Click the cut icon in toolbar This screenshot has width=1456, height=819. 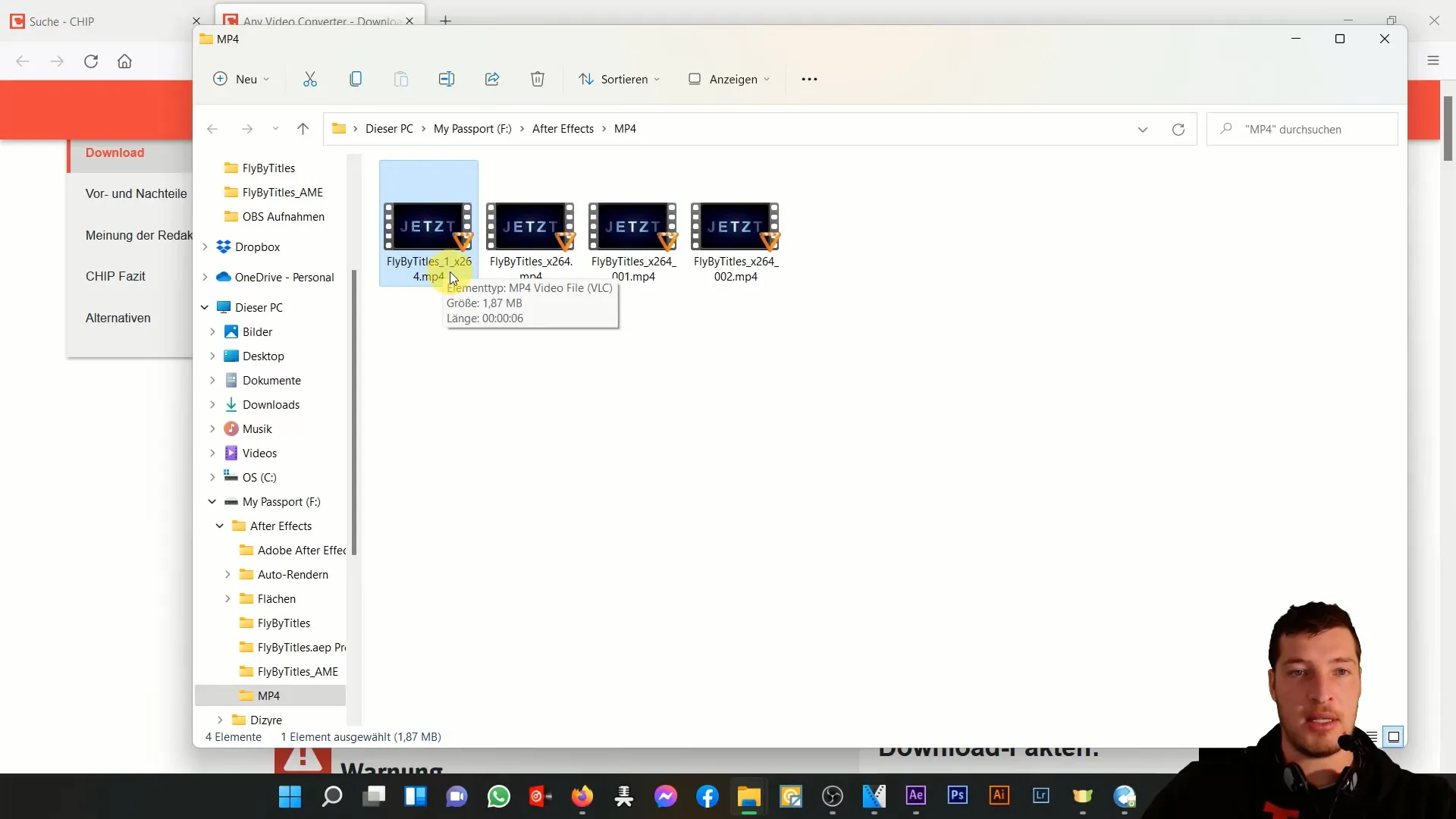[x=310, y=79]
